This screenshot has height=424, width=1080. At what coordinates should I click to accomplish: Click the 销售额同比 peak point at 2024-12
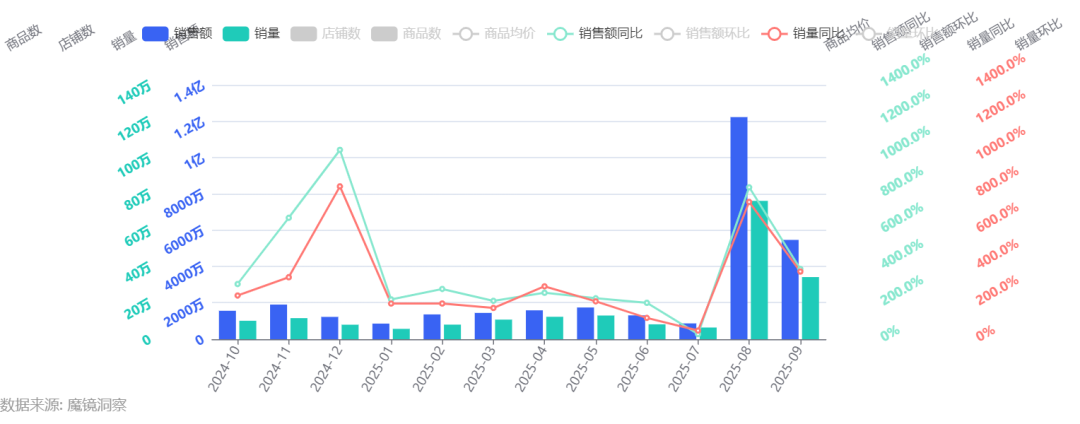[340, 150]
